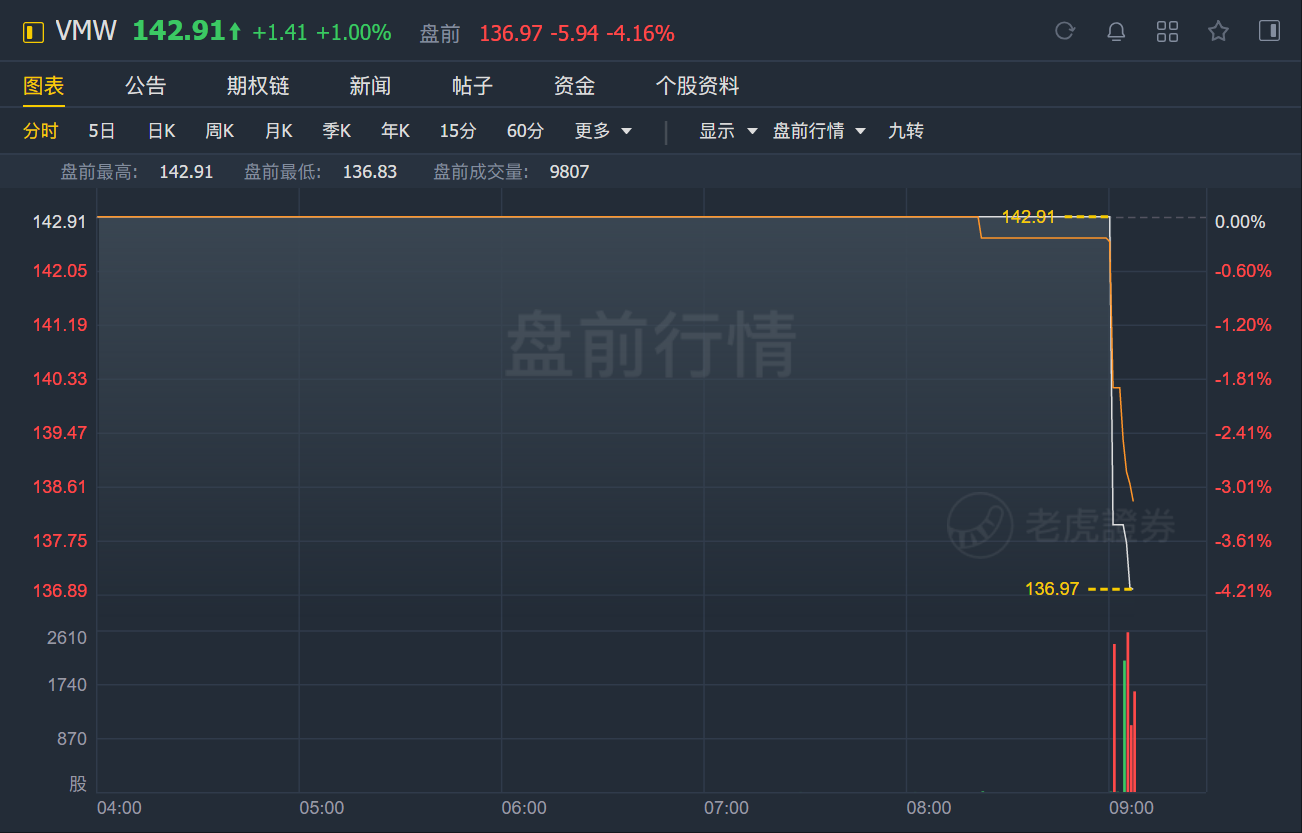Click the 04:00 time axis label
The height and width of the screenshot is (833, 1302).
tap(119, 808)
